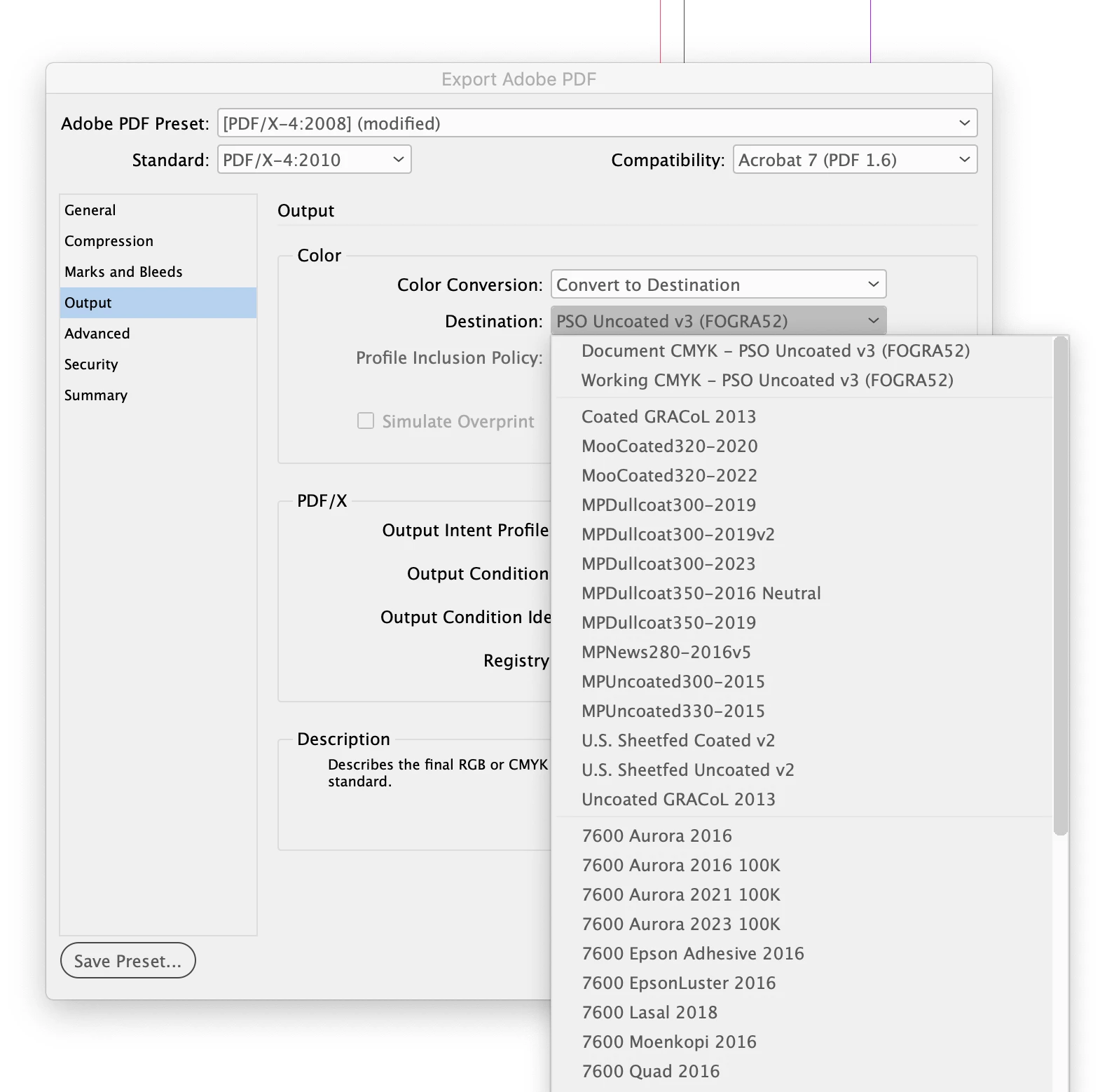Choose 7600 Aurora 2016 profile
This screenshot has height=1092, width=1107.
coord(802,835)
